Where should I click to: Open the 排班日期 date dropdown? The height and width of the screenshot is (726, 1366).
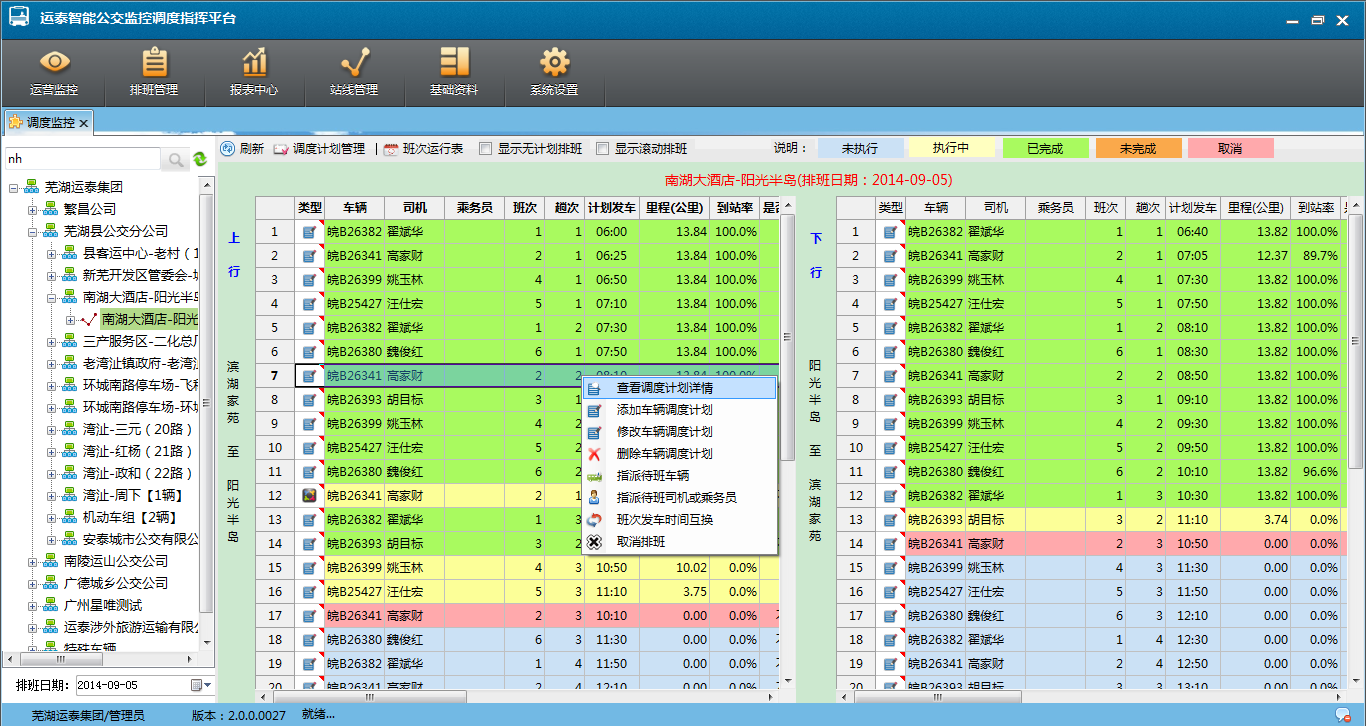(x=196, y=685)
